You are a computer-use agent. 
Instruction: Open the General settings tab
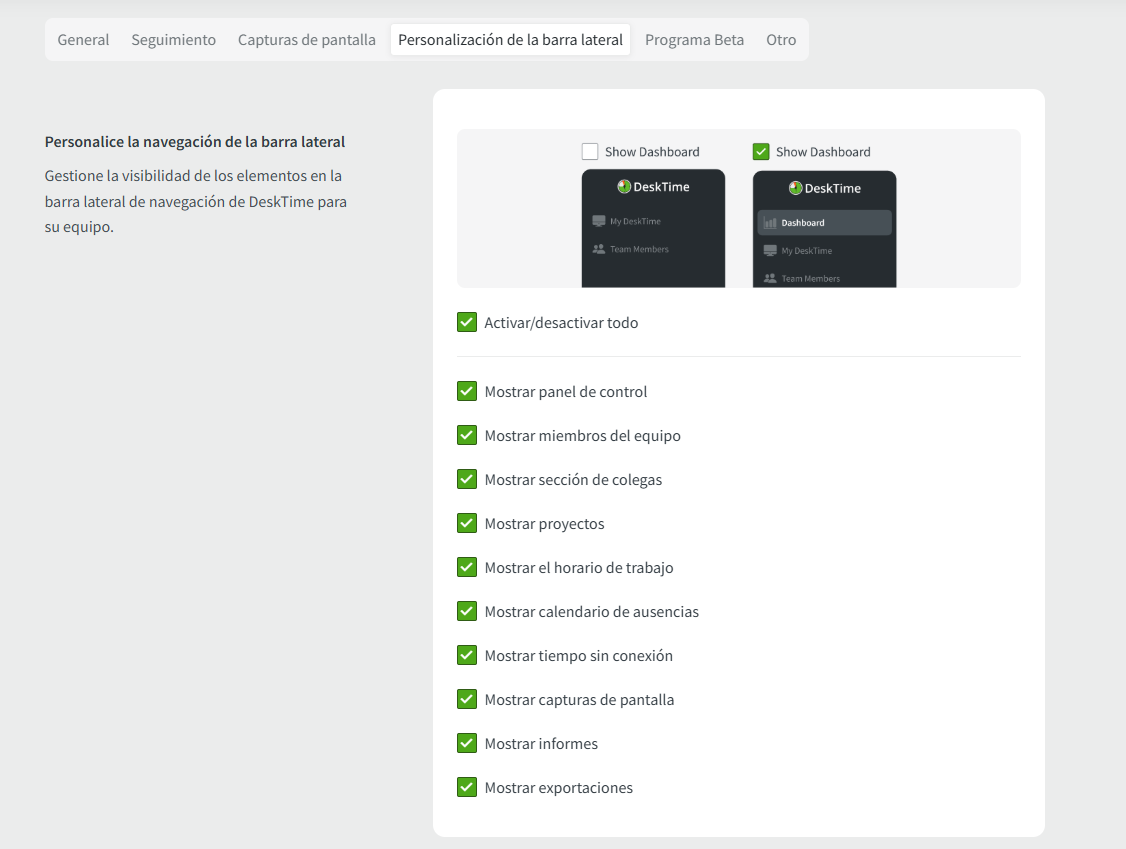pyautogui.click(x=83, y=40)
